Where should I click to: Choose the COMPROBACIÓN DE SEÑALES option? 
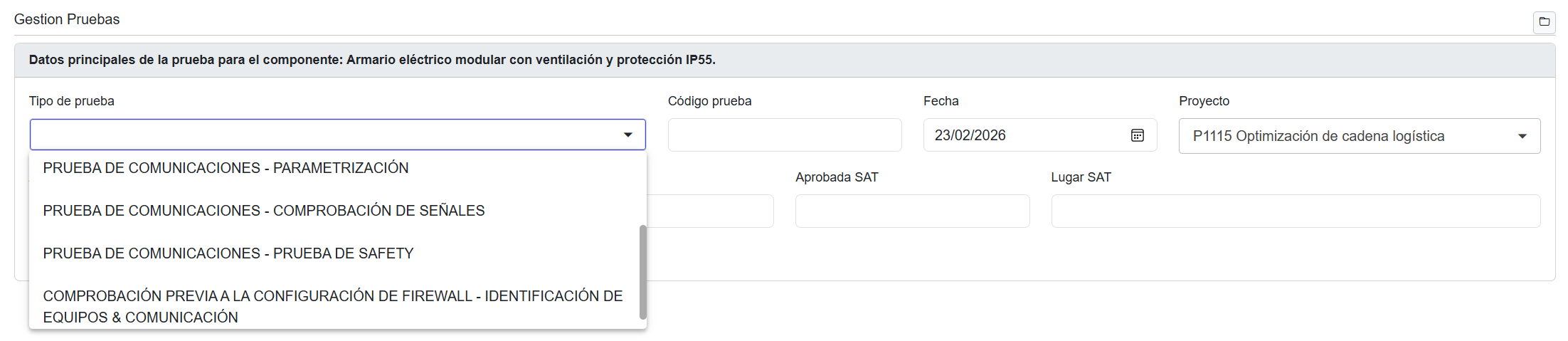coord(263,211)
